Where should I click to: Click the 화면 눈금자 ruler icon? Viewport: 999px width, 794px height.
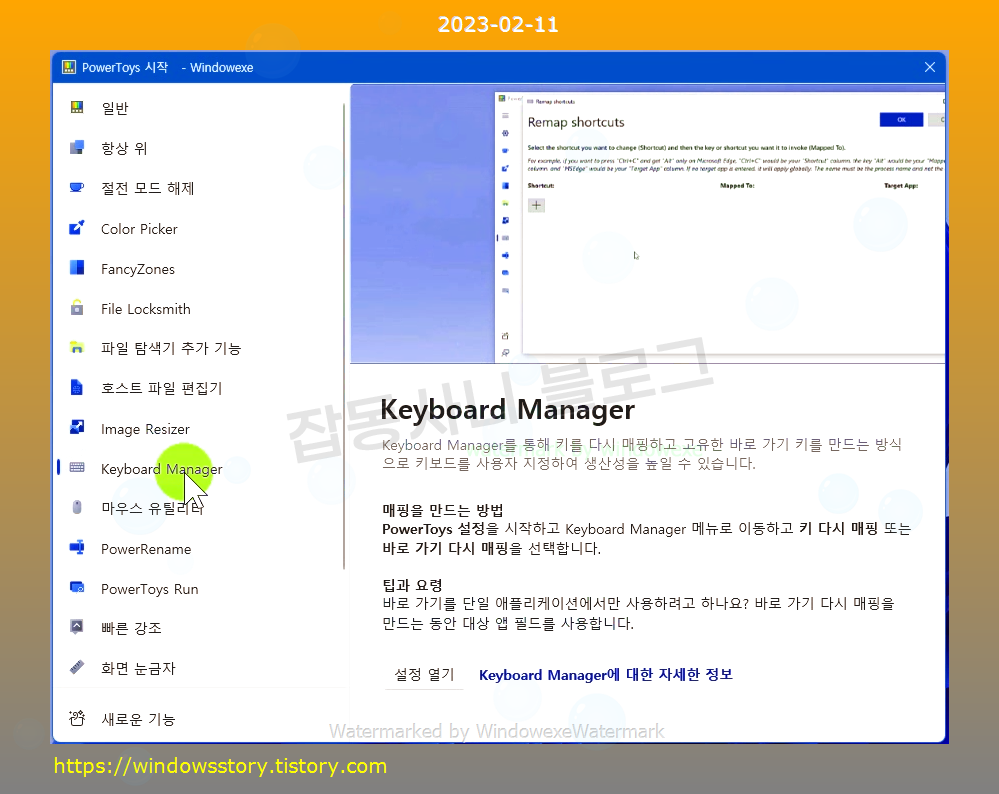77,667
